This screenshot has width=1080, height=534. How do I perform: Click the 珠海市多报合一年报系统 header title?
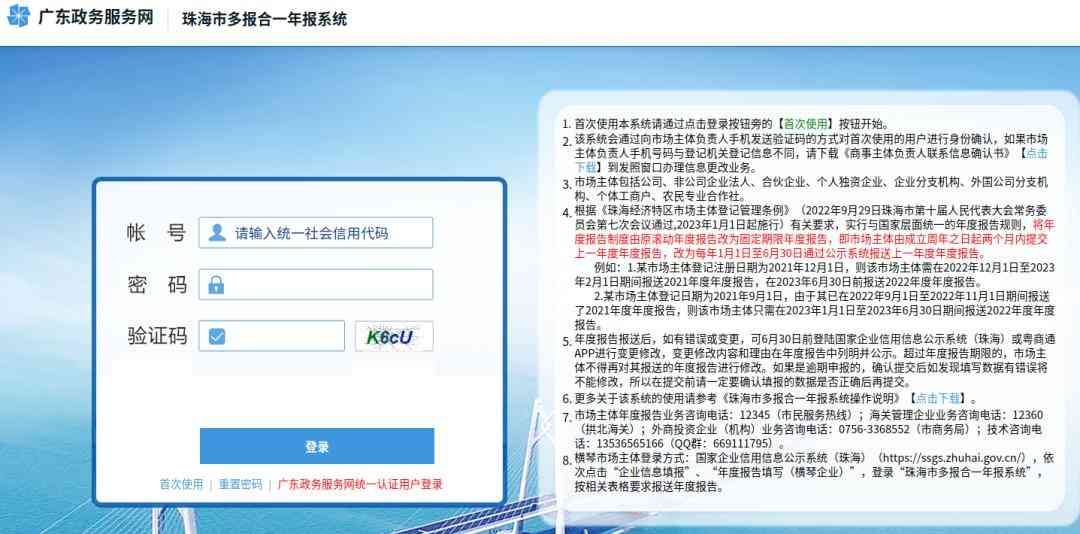[264, 19]
